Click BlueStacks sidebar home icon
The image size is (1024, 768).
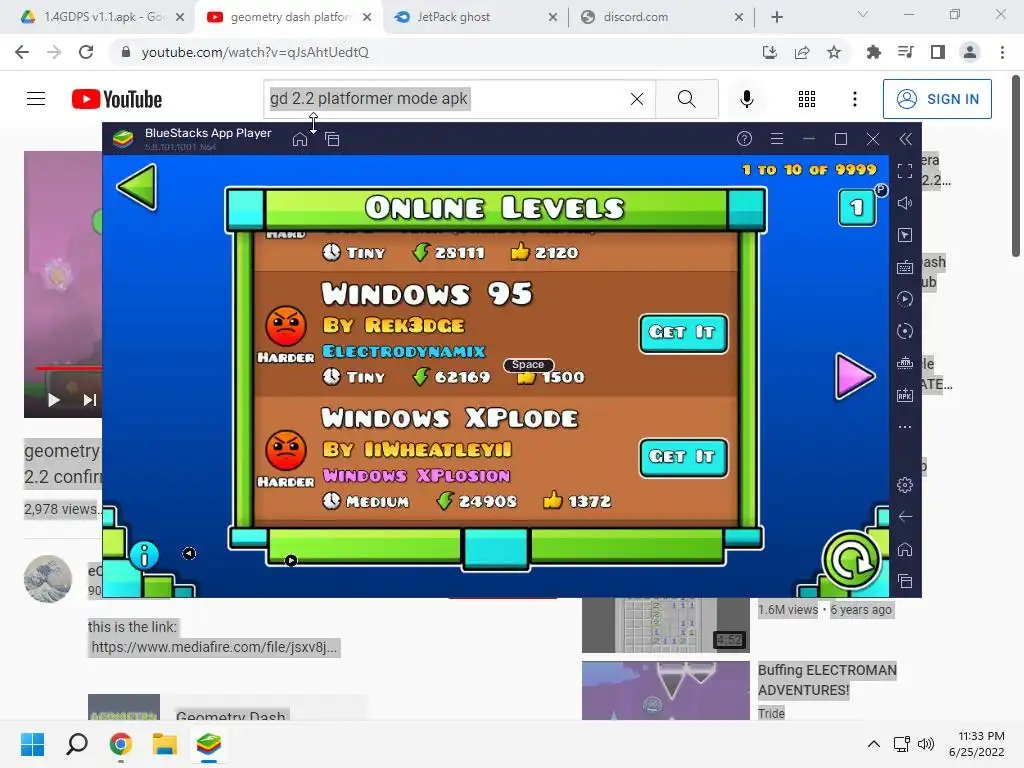tap(905, 549)
